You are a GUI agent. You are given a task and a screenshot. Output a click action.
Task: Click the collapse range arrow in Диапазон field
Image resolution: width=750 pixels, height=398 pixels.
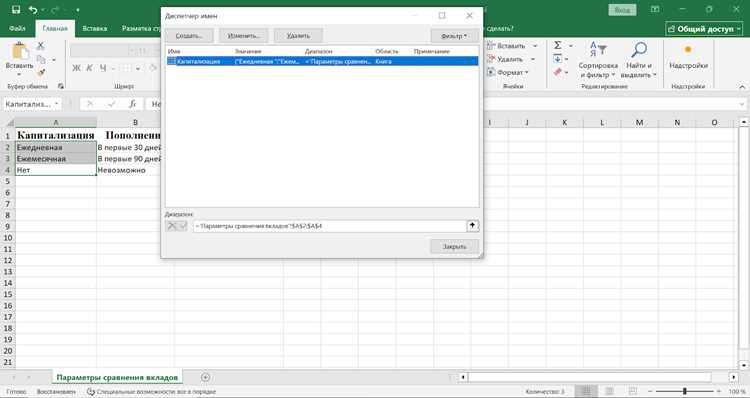473,226
